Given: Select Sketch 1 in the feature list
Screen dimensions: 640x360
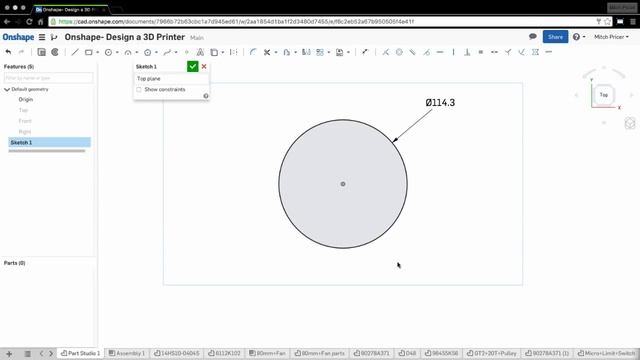Looking at the screenshot, I should pos(49,142).
